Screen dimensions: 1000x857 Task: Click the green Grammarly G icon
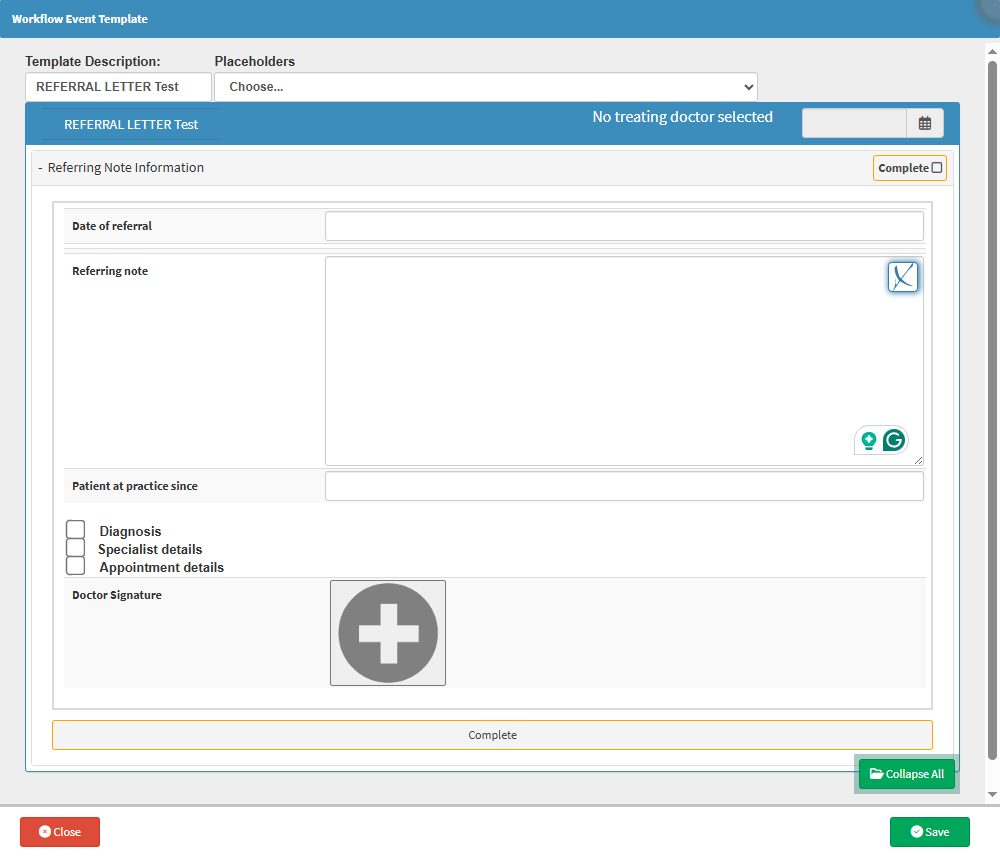click(x=893, y=440)
